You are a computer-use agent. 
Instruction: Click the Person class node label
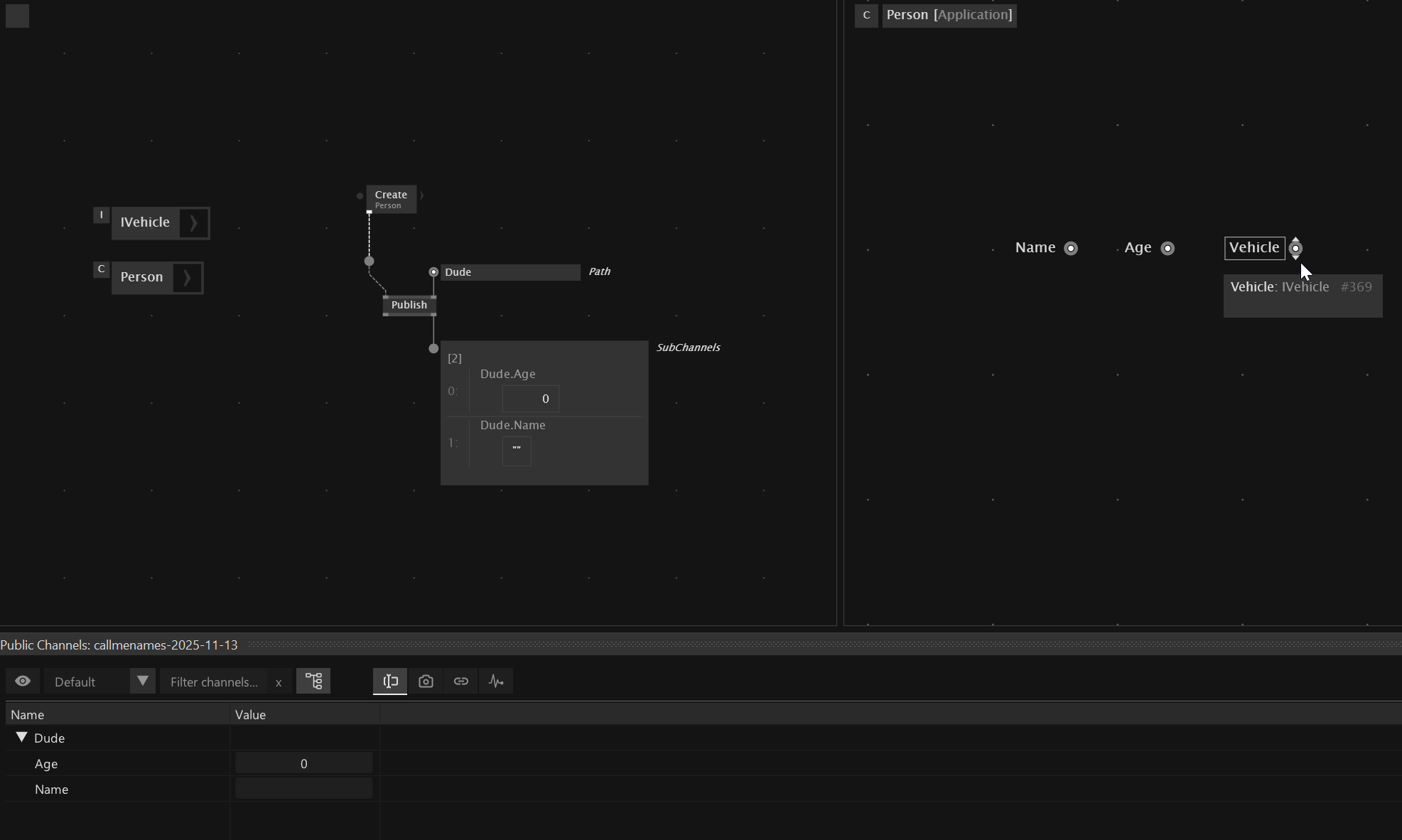coord(142,277)
